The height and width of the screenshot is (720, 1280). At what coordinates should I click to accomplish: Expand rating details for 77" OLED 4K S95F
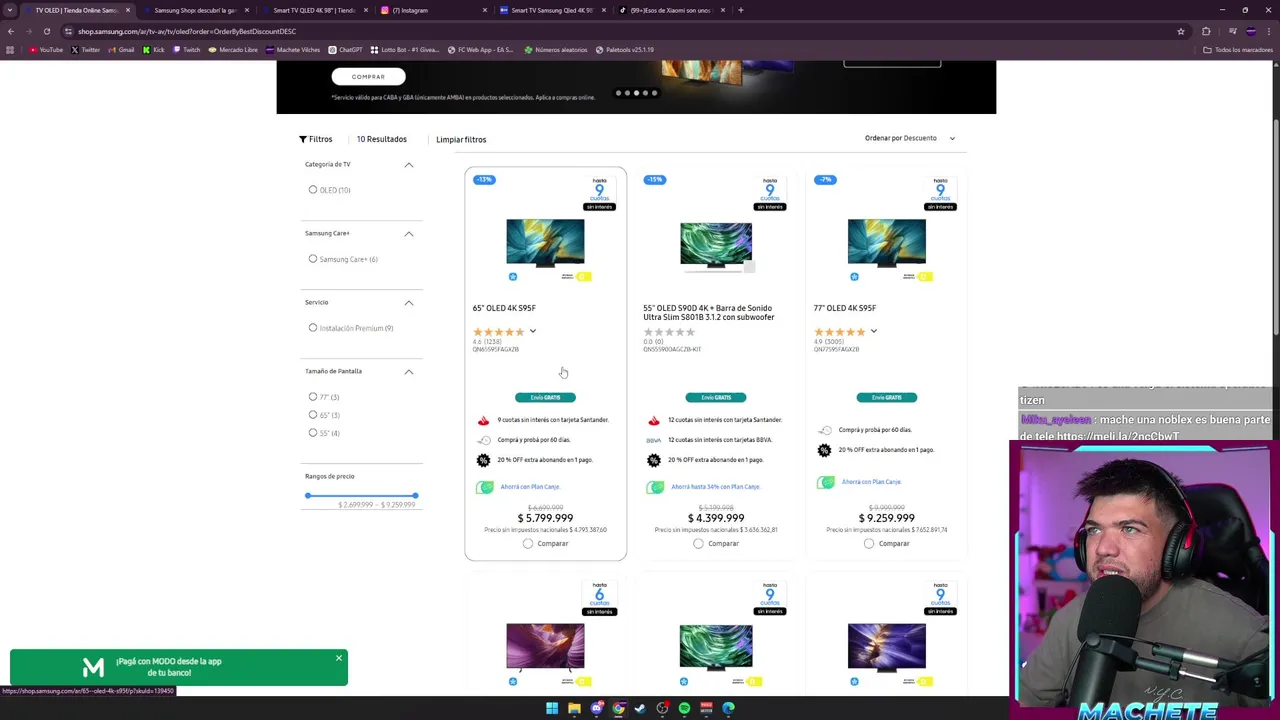click(x=874, y=332)
